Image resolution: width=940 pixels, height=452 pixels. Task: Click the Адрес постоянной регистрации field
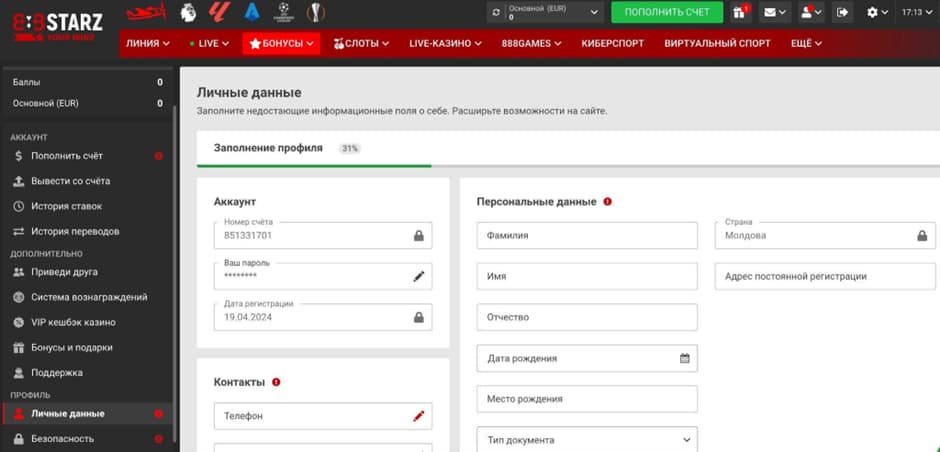click(x=825, y=276)
